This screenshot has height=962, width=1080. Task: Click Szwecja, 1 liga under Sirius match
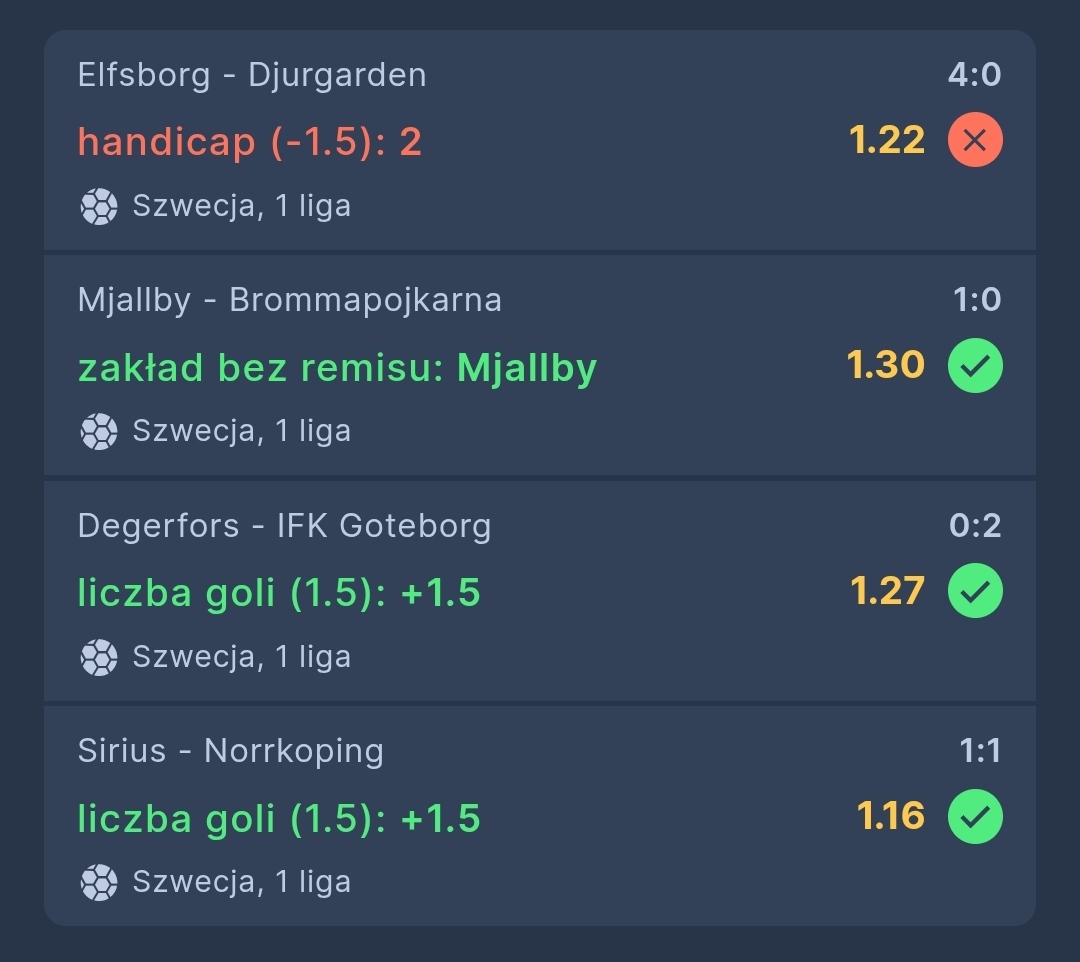(242, 882)
